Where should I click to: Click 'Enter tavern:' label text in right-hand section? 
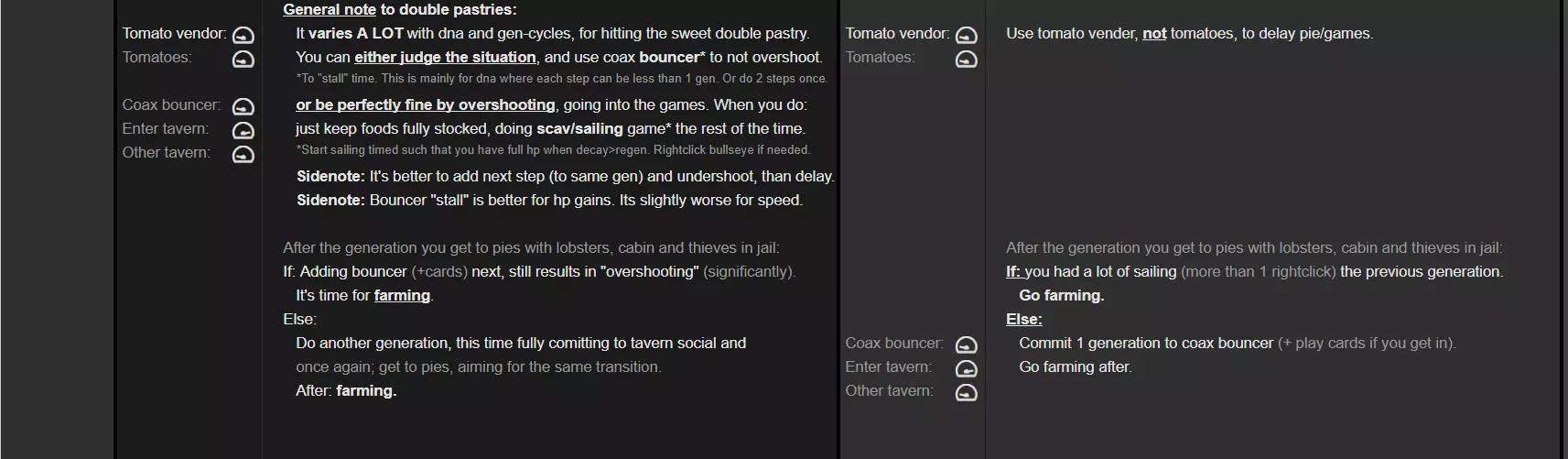(888, 366)
